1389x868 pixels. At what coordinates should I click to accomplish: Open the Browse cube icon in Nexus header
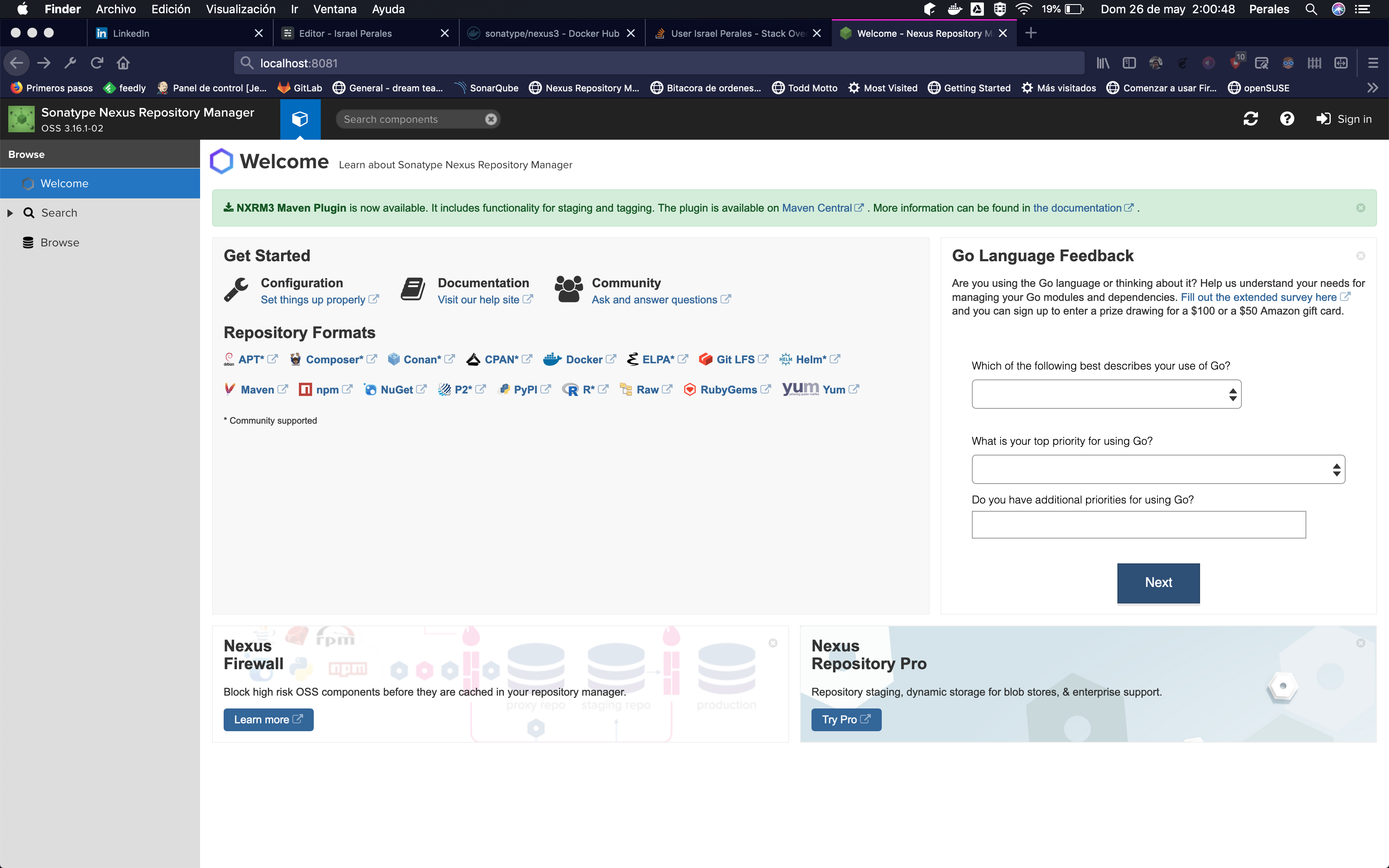tap(300, 119)
